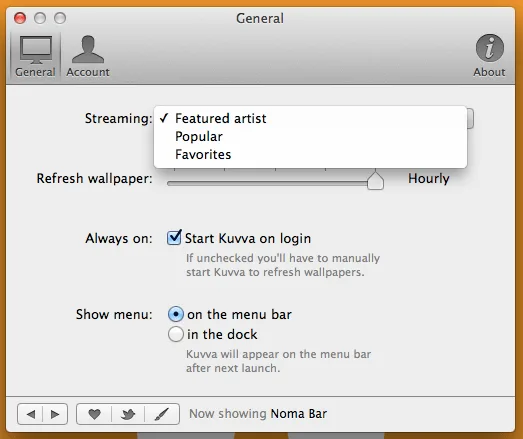Share wallpaper via Twitter bird icon
The height and width of the screenshot is (439, 523).
128,414
